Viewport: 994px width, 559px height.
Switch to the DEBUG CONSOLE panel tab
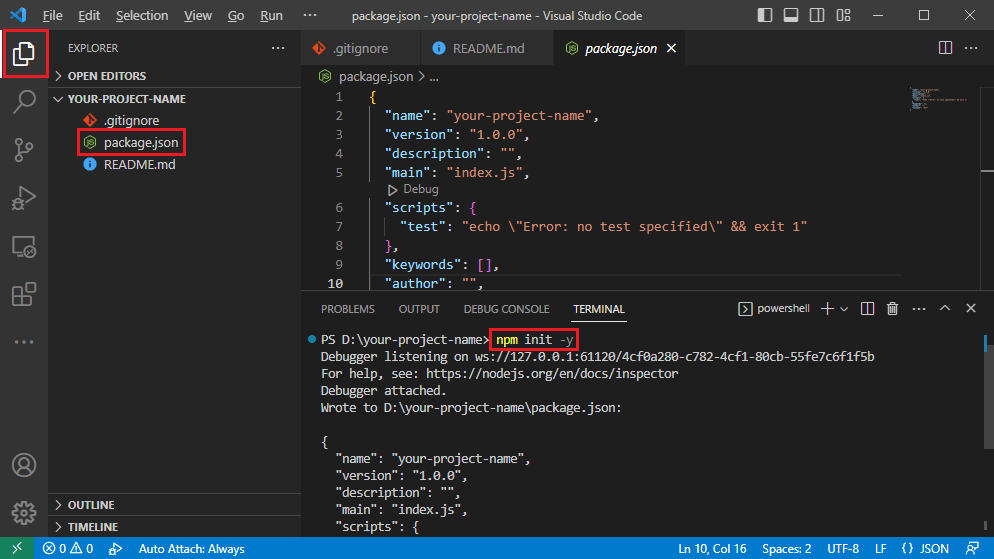506,309
